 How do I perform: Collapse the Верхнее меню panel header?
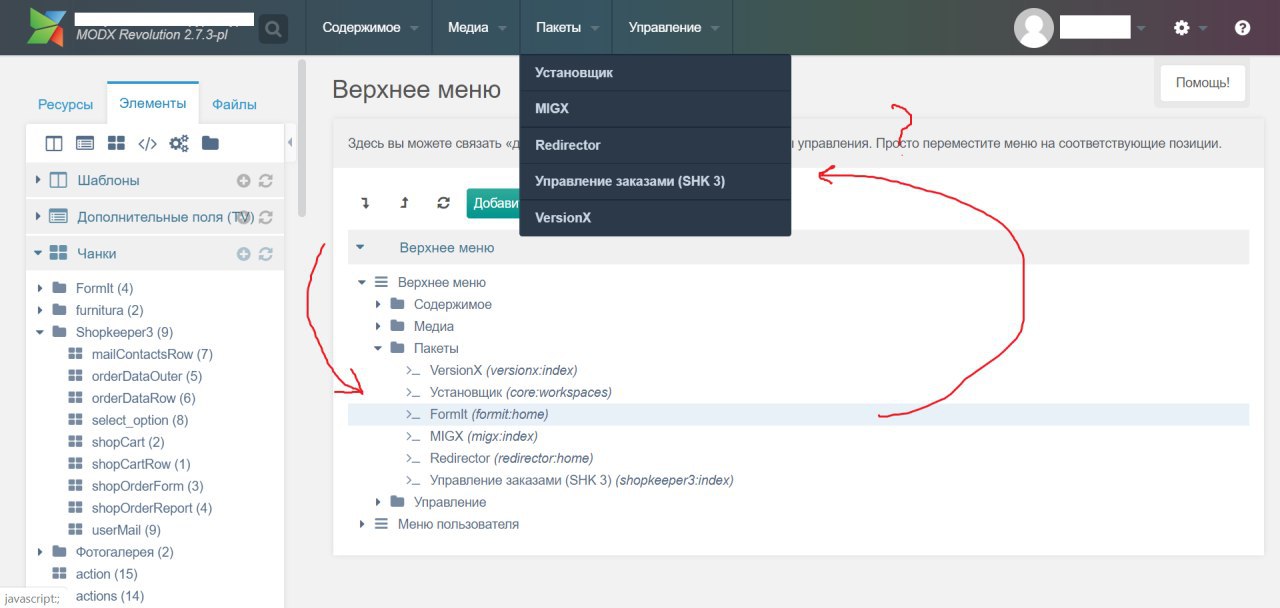click(361, 247)
